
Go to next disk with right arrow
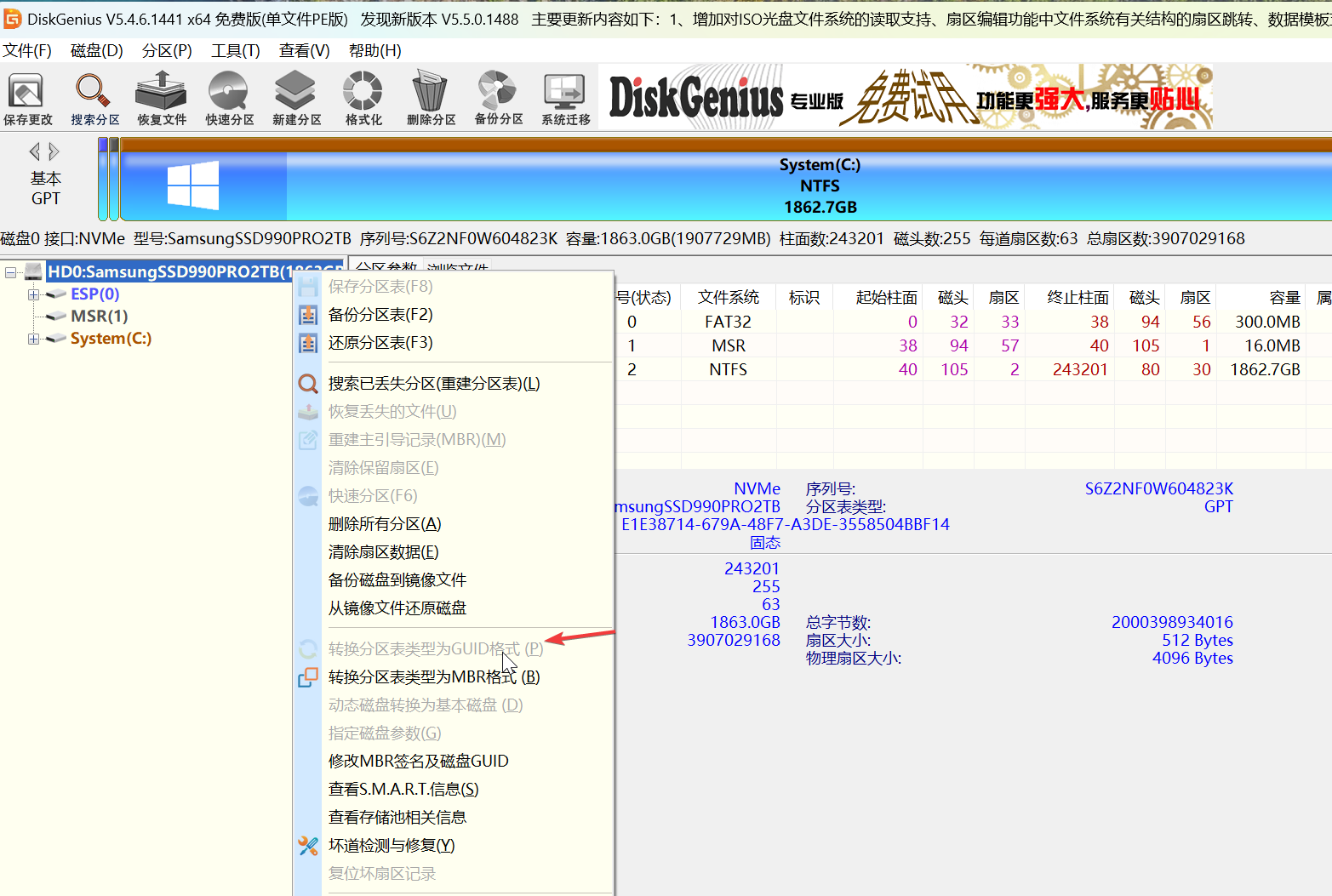click(54, 151)
